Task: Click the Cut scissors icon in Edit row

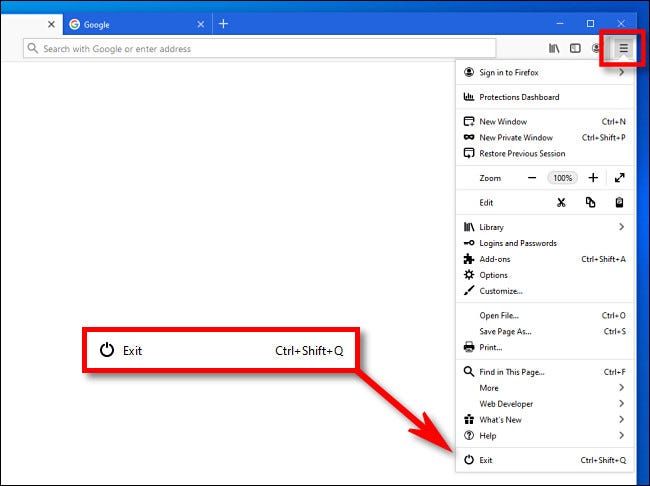Action: 561,202
